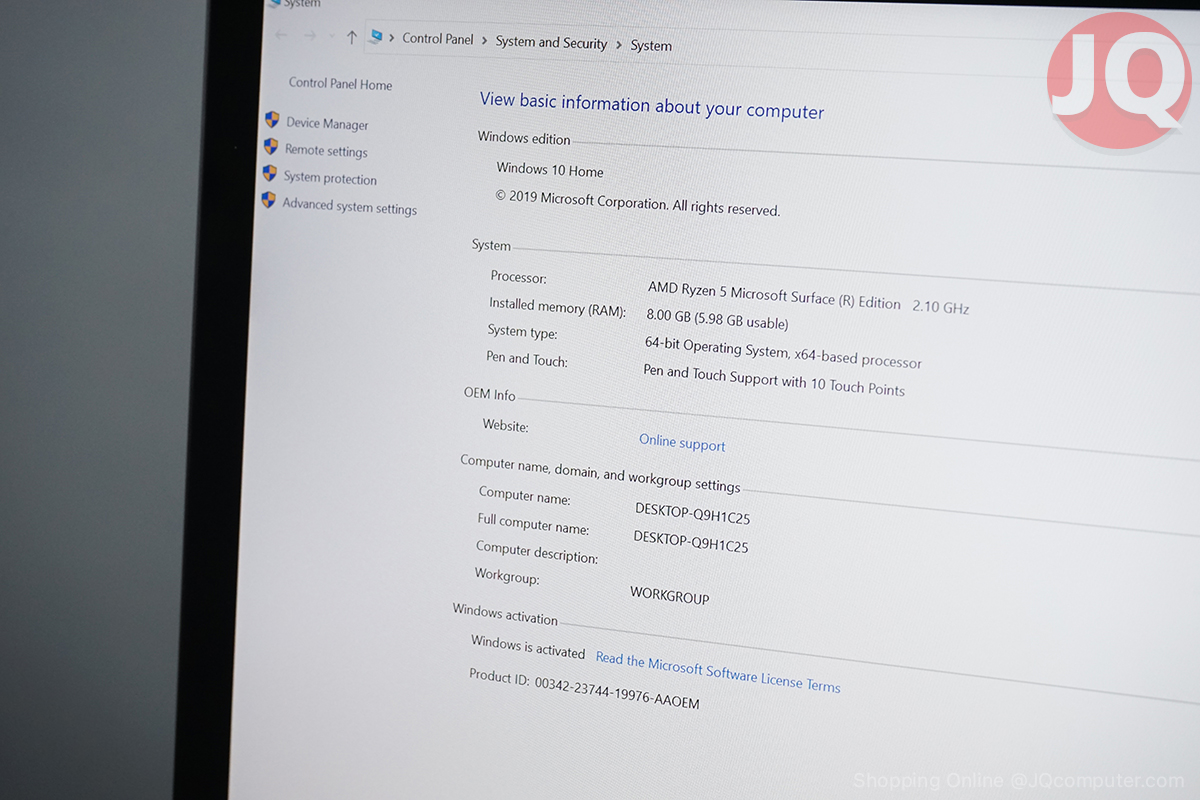Click the Windows activation section header
Image resolution: width=1200 pixels, height=800 pixels.
coord(505,614)
